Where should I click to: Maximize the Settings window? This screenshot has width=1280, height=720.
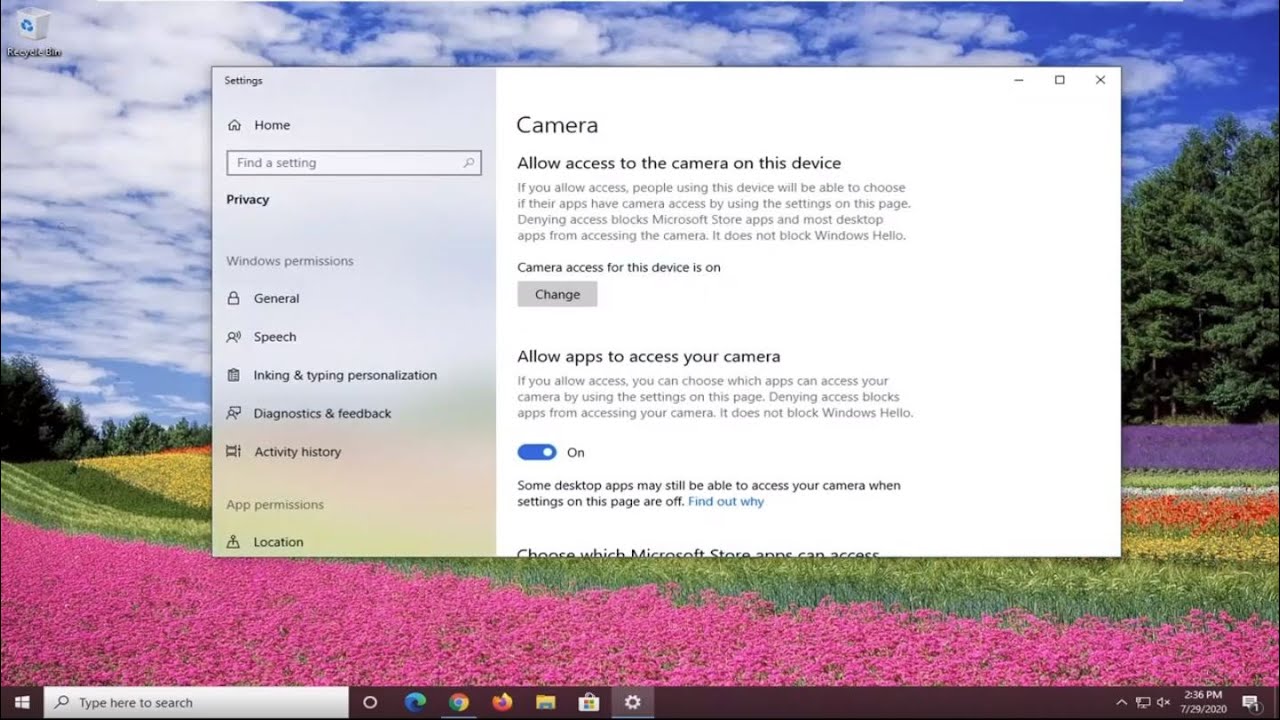point(1060,80)
